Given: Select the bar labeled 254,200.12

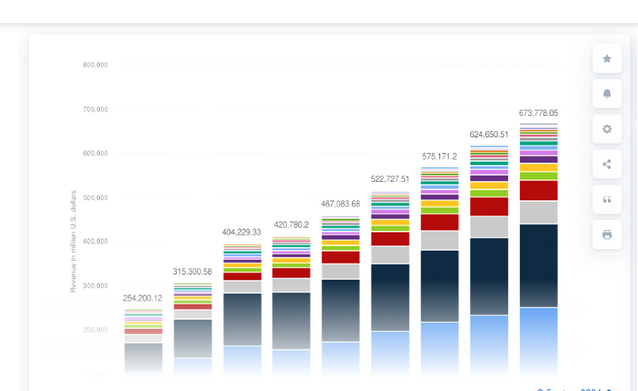Looking at the screenshot, I should [x=143, y=342].
